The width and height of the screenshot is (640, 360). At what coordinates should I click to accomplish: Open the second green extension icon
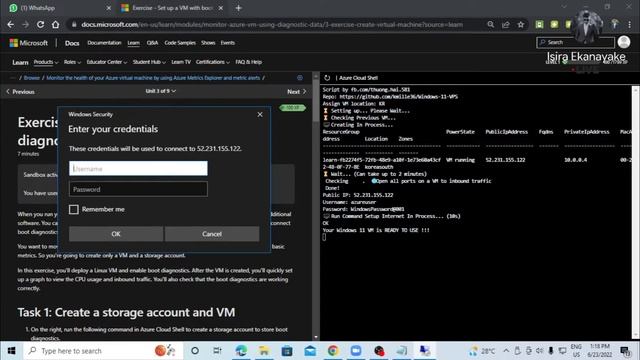click(554, 24)
